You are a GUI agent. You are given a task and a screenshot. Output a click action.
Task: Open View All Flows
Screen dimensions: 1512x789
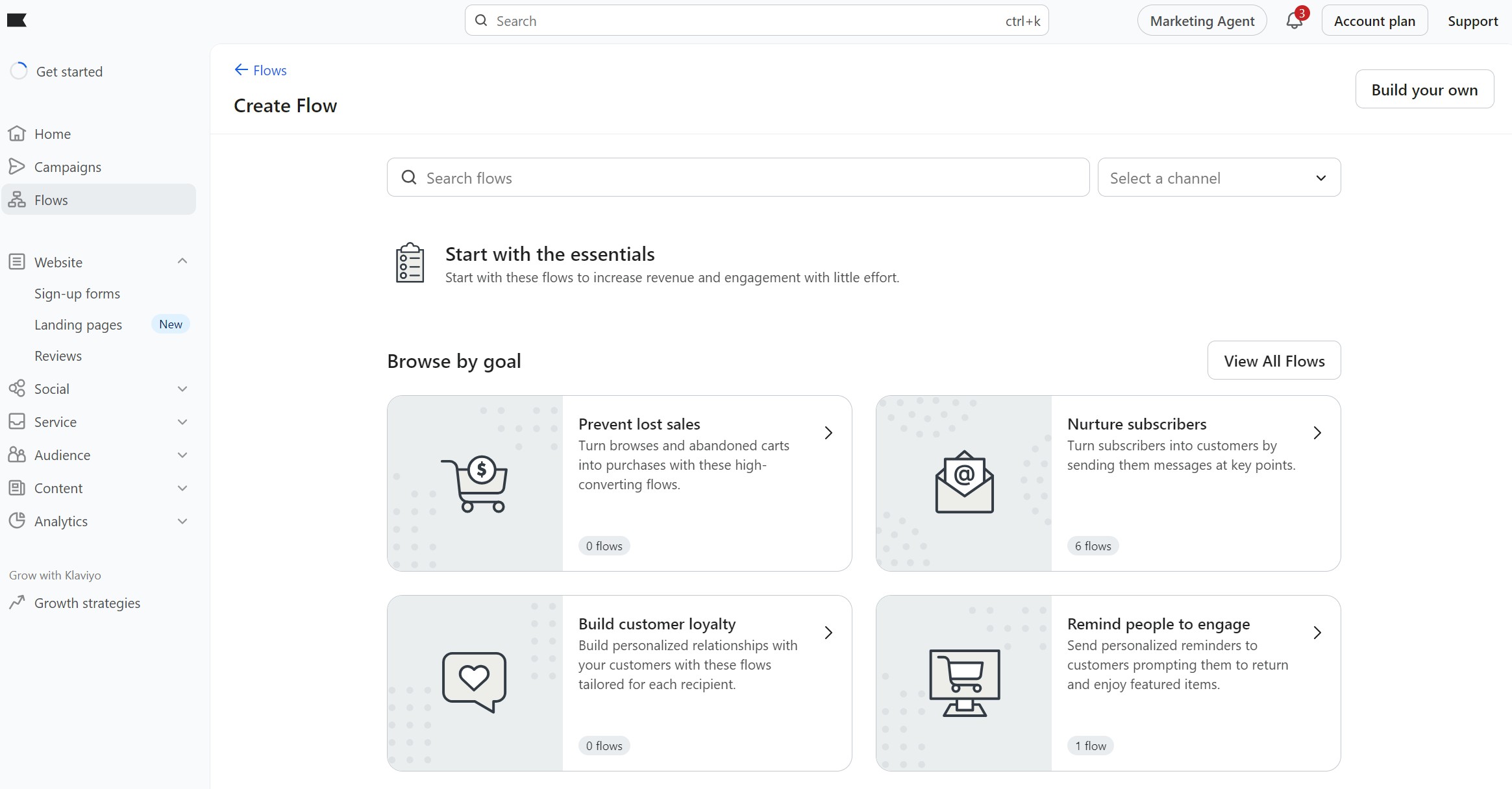coord(1274,360)
